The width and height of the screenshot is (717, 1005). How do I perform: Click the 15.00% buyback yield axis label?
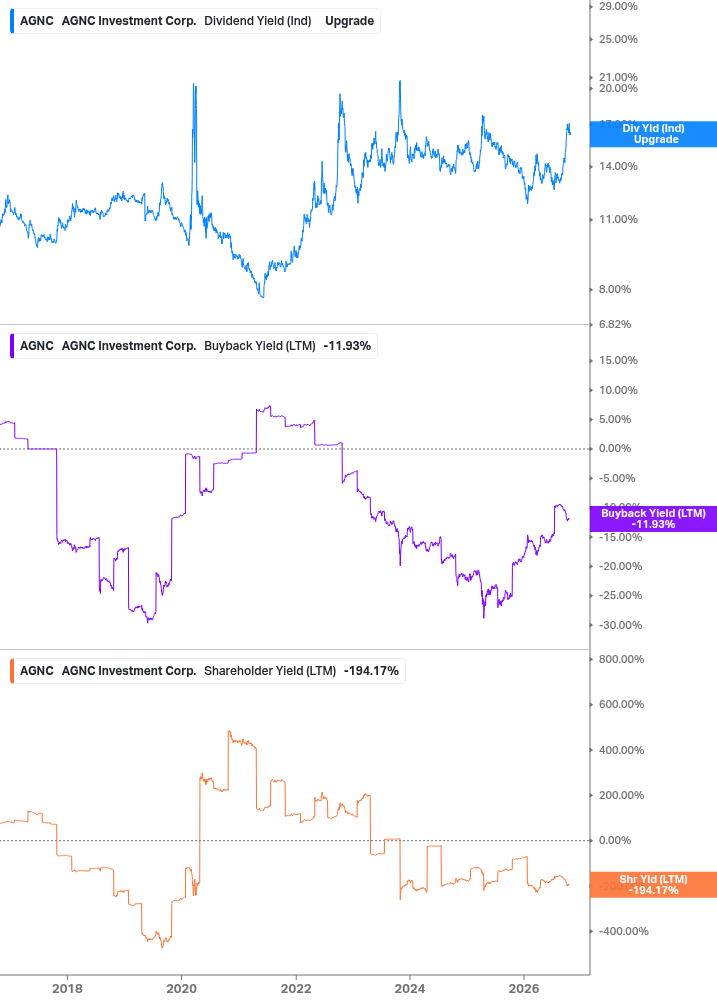pyautogui.click(x=618, y=360)
